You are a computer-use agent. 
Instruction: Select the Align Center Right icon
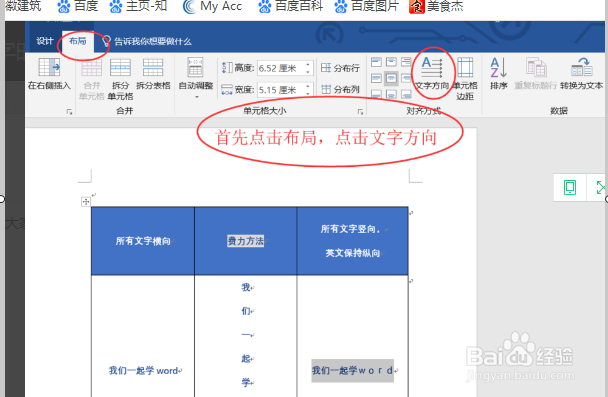(406, 78)
